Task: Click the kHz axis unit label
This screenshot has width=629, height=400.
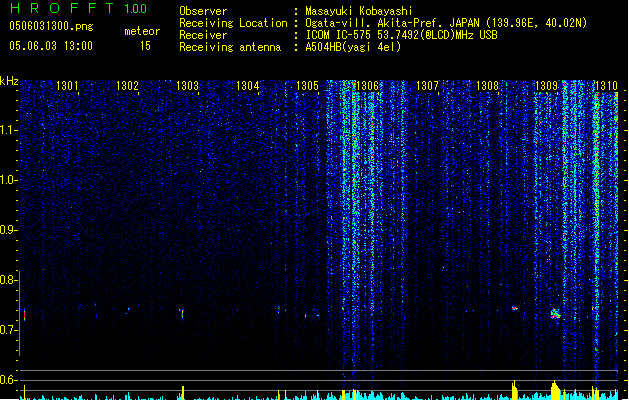Action: point(9,81)
